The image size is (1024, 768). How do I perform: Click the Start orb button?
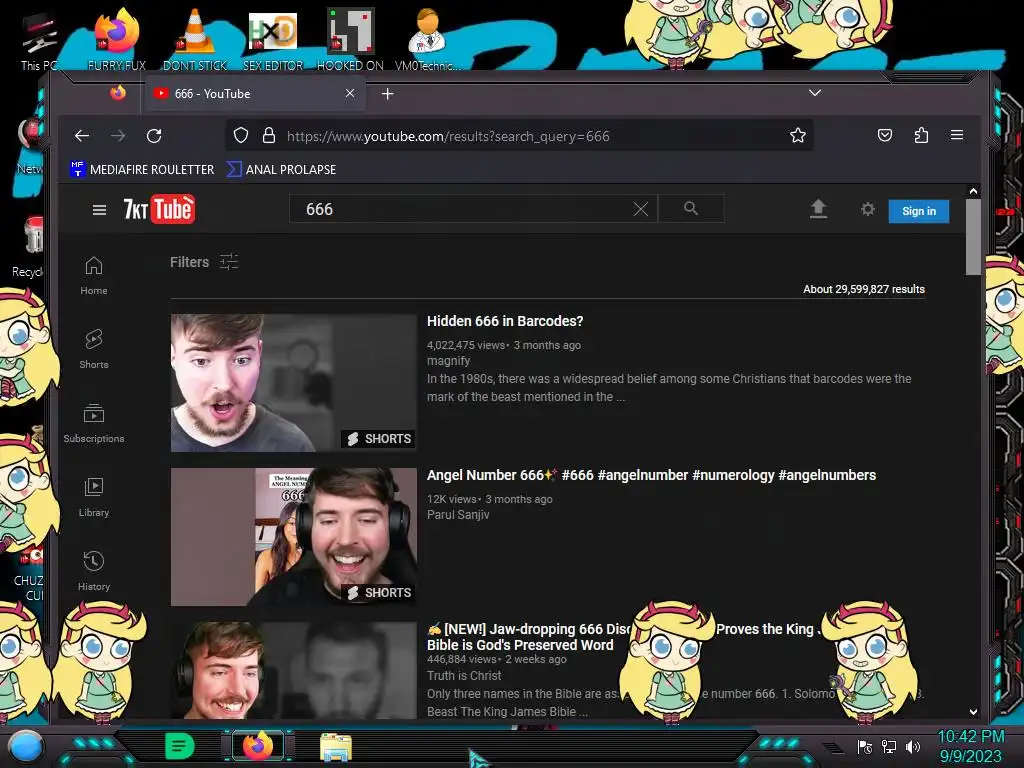point(25,746)
